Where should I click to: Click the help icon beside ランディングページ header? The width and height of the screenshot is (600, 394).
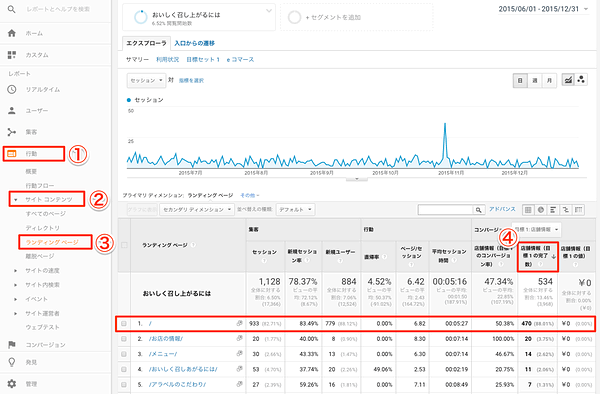coord(193,245)
